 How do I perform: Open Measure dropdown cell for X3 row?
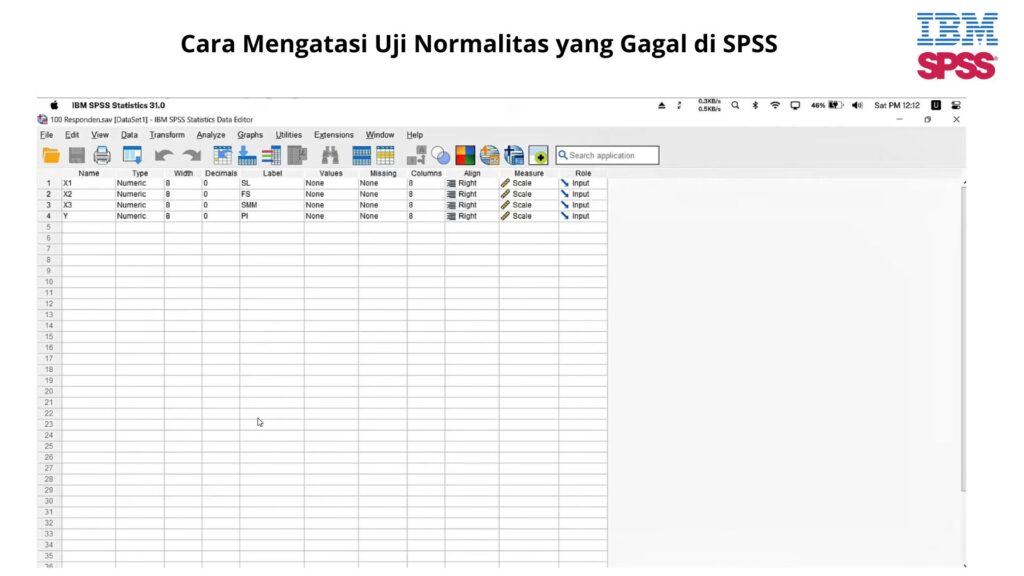click(x=529, y=205)
